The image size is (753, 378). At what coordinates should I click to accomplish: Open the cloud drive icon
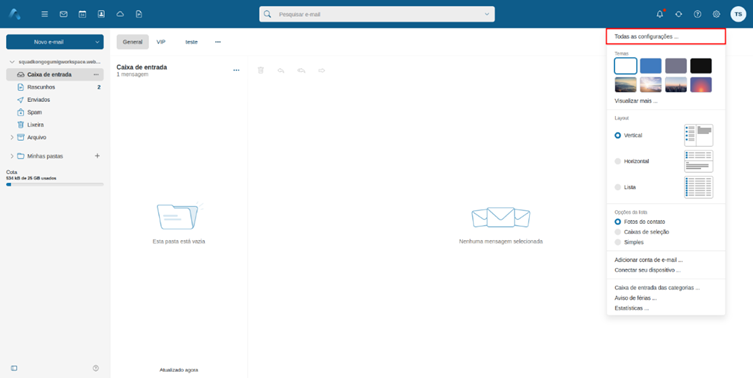point(120,14)
